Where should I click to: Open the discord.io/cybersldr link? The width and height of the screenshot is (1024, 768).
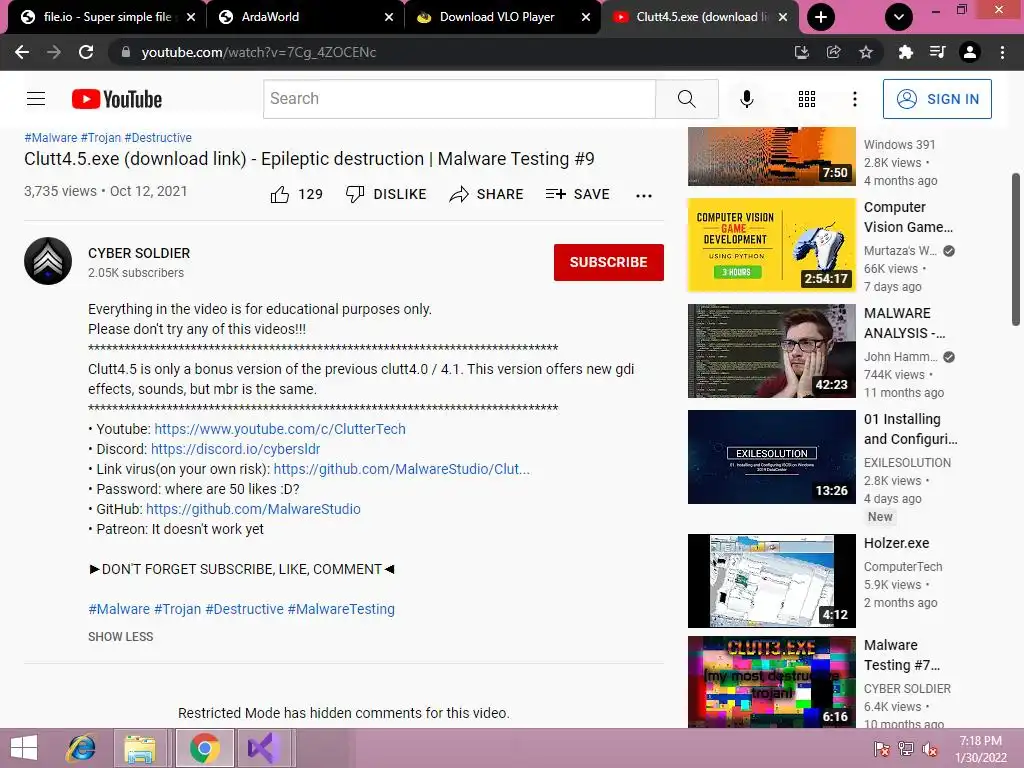click(236, 449)
